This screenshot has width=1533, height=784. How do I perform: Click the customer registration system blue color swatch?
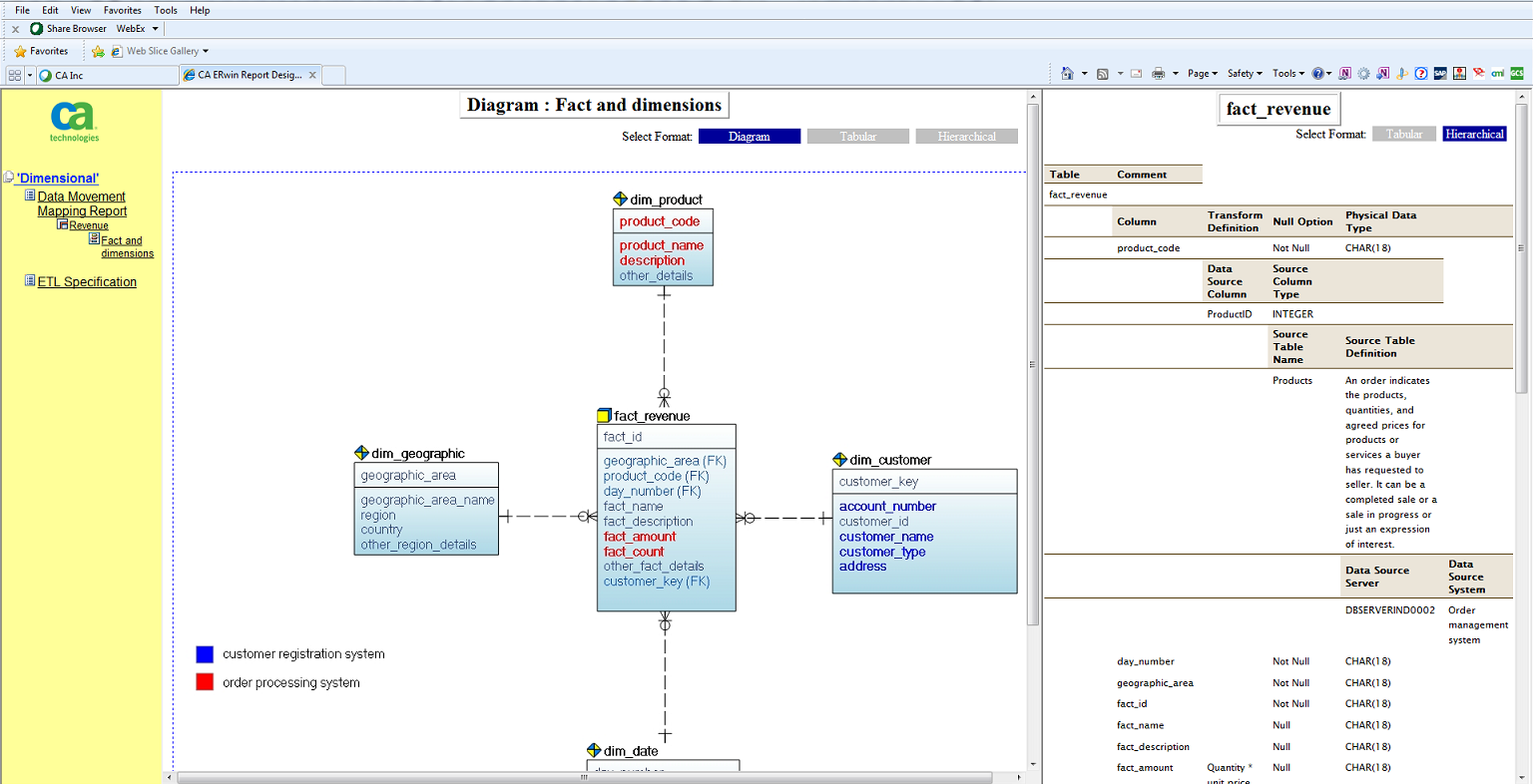(x=205, y=653)
